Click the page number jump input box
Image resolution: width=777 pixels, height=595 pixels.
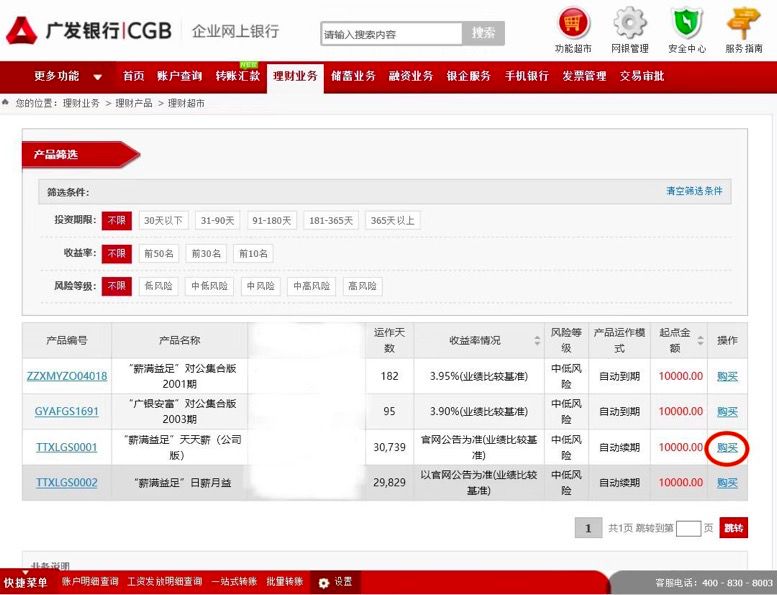[688, 528]
